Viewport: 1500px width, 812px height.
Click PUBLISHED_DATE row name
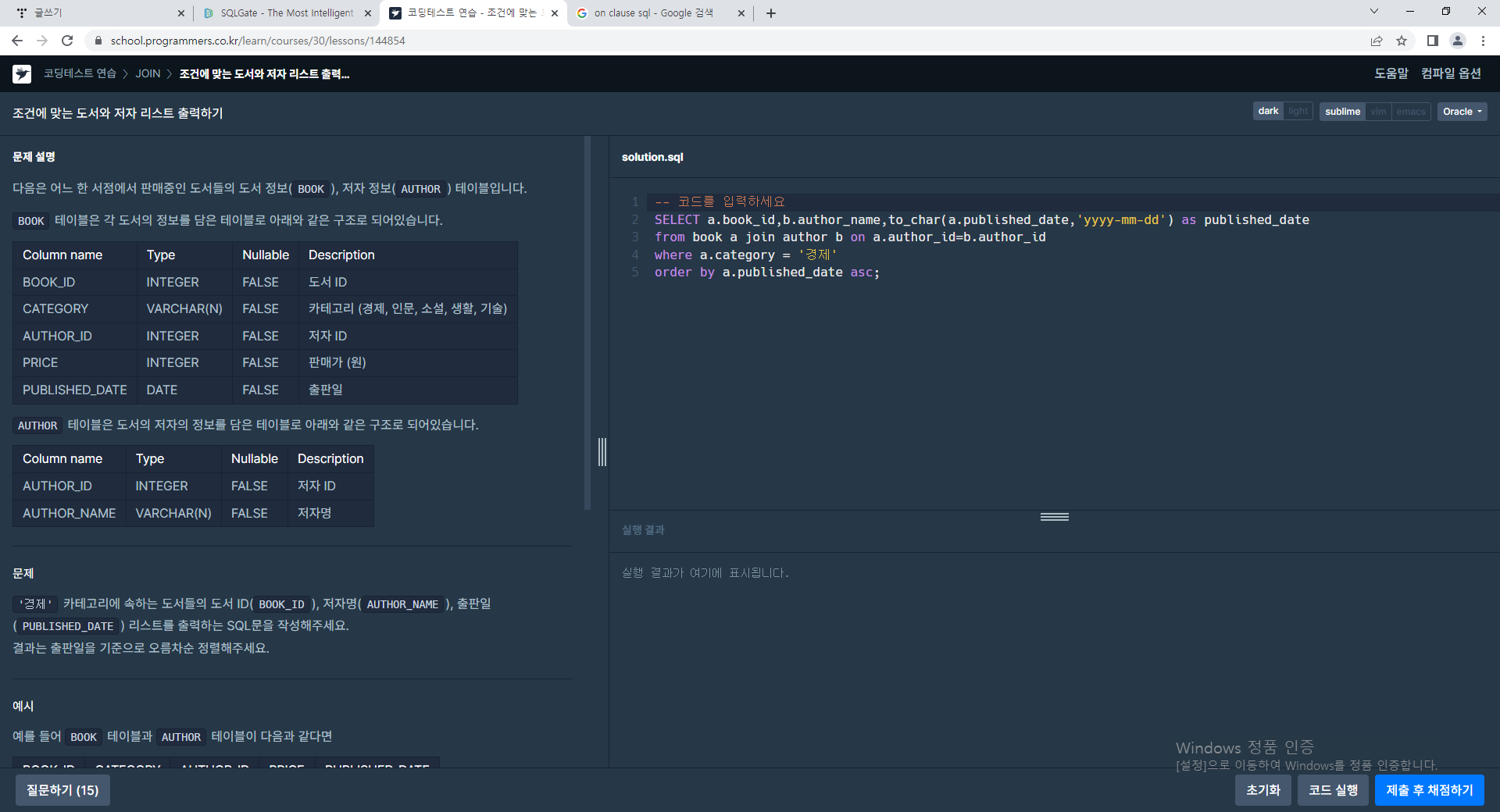click(75, 390)
